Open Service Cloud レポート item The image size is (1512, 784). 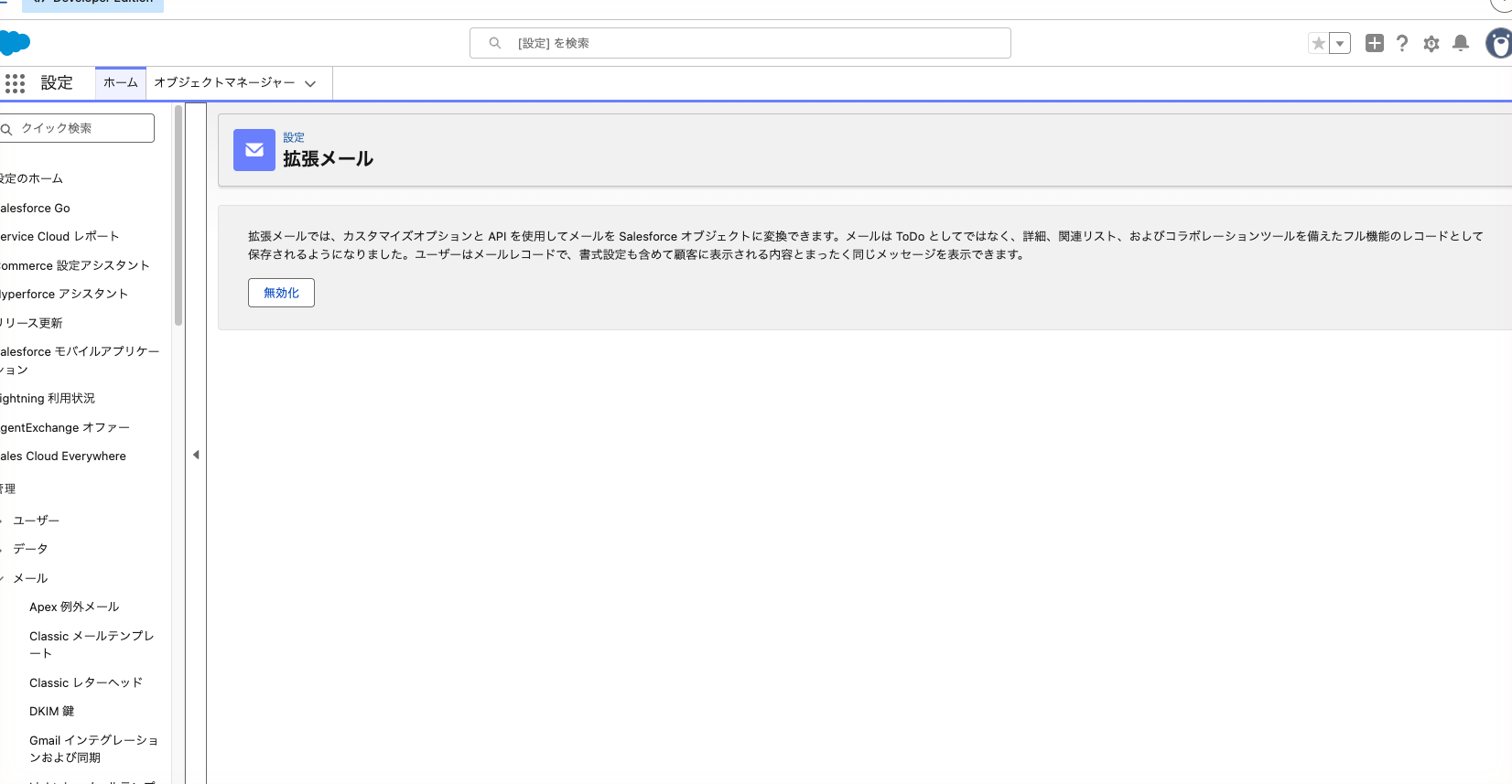[x=59, y=236]
